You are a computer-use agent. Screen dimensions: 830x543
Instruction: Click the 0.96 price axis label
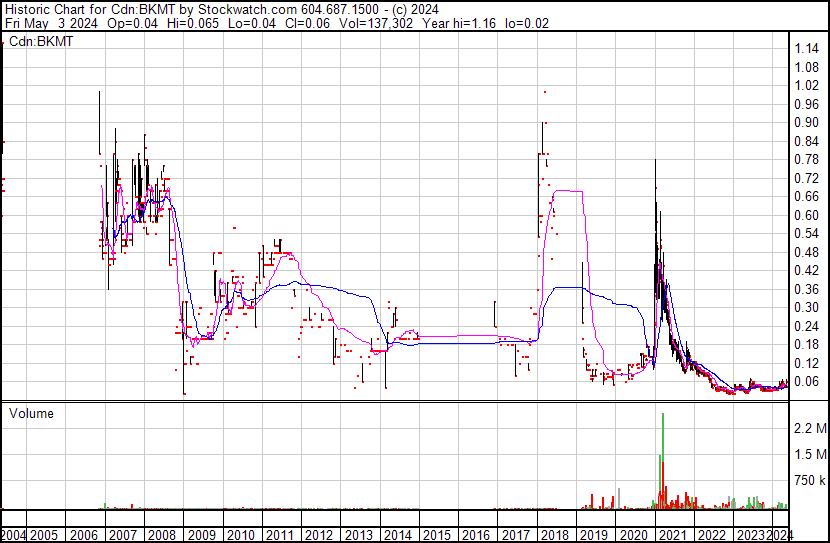click(x=807, y=104)
